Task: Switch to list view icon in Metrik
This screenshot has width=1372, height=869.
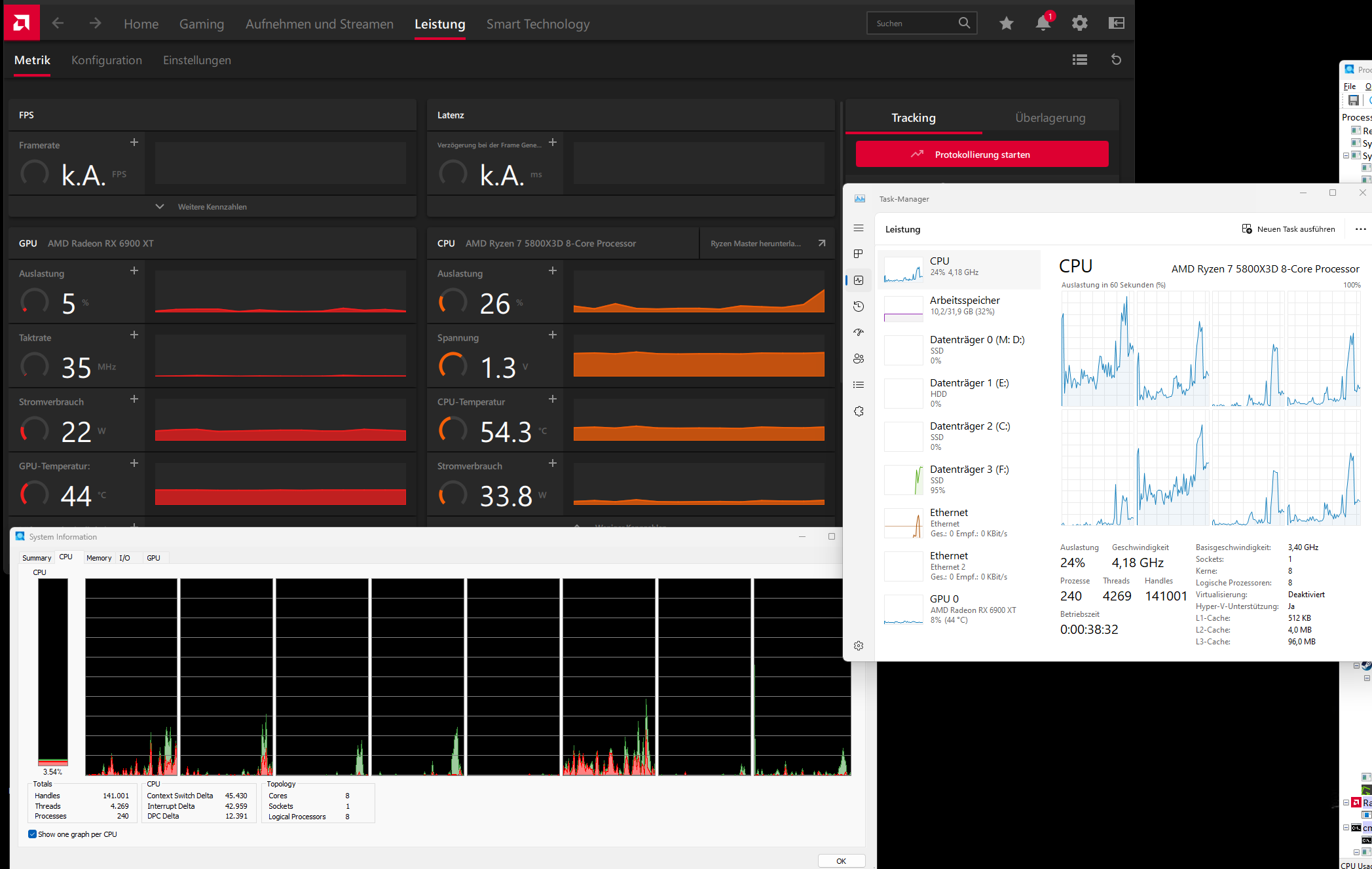Action: 1079,60
